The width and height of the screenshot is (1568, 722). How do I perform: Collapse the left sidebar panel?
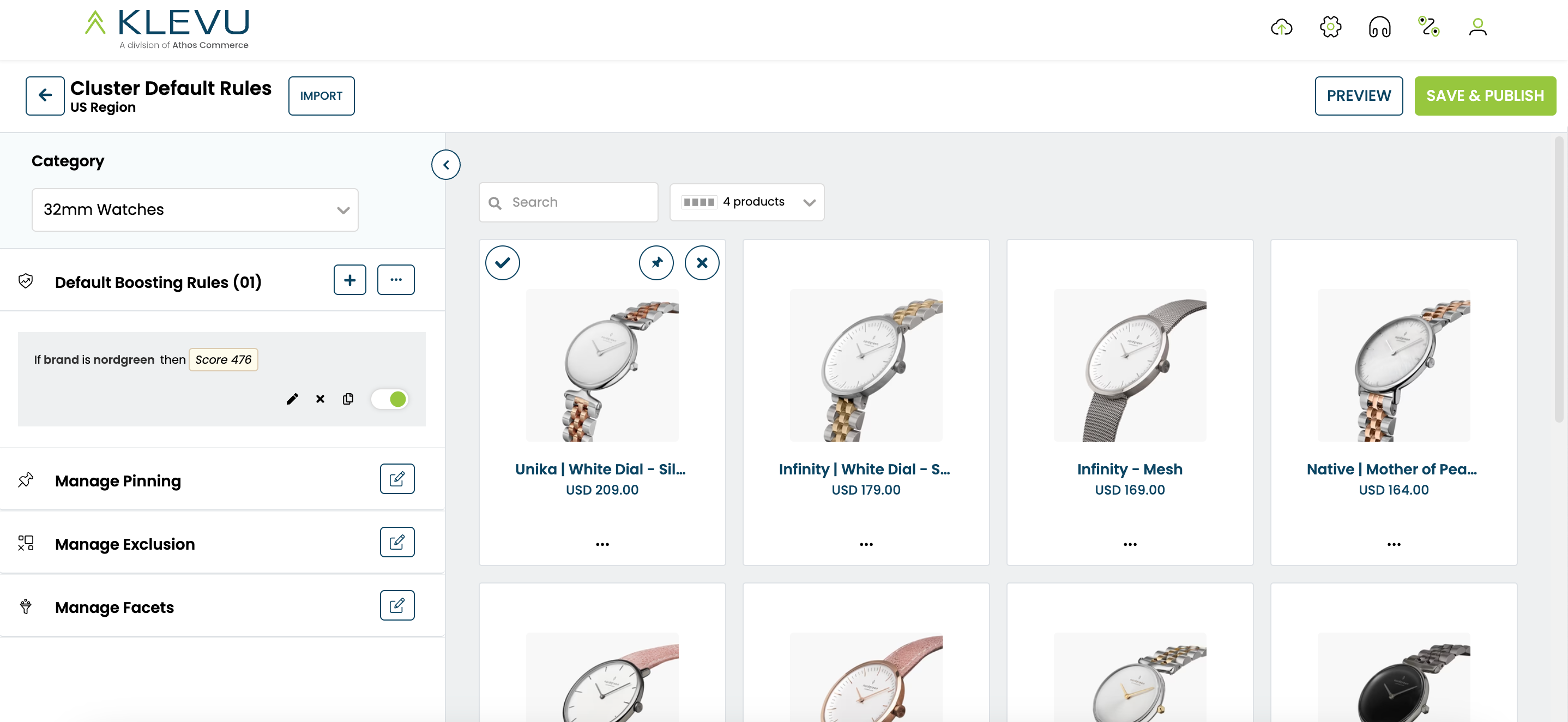point(445,165)
